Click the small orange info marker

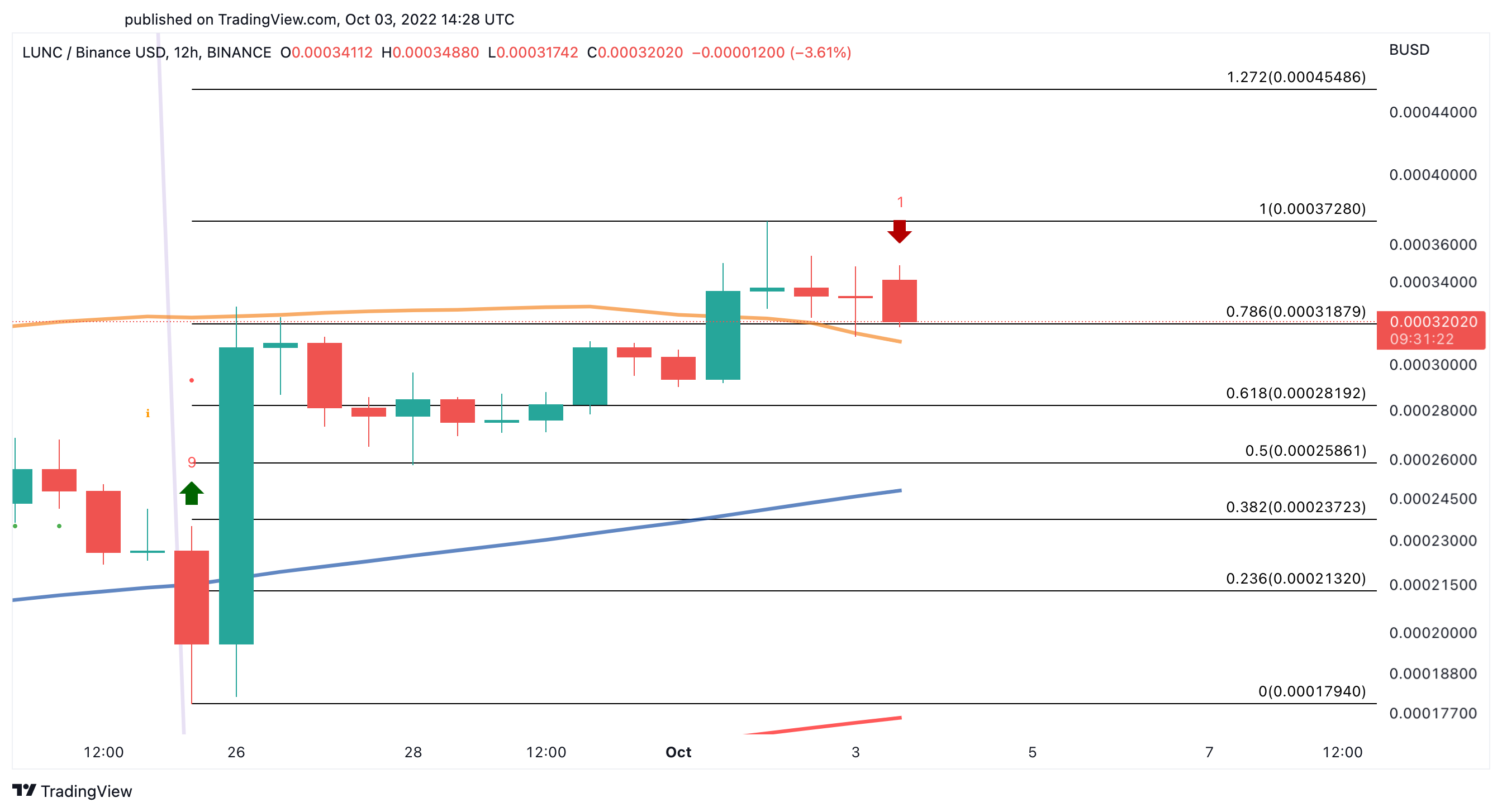click(148, 413)
